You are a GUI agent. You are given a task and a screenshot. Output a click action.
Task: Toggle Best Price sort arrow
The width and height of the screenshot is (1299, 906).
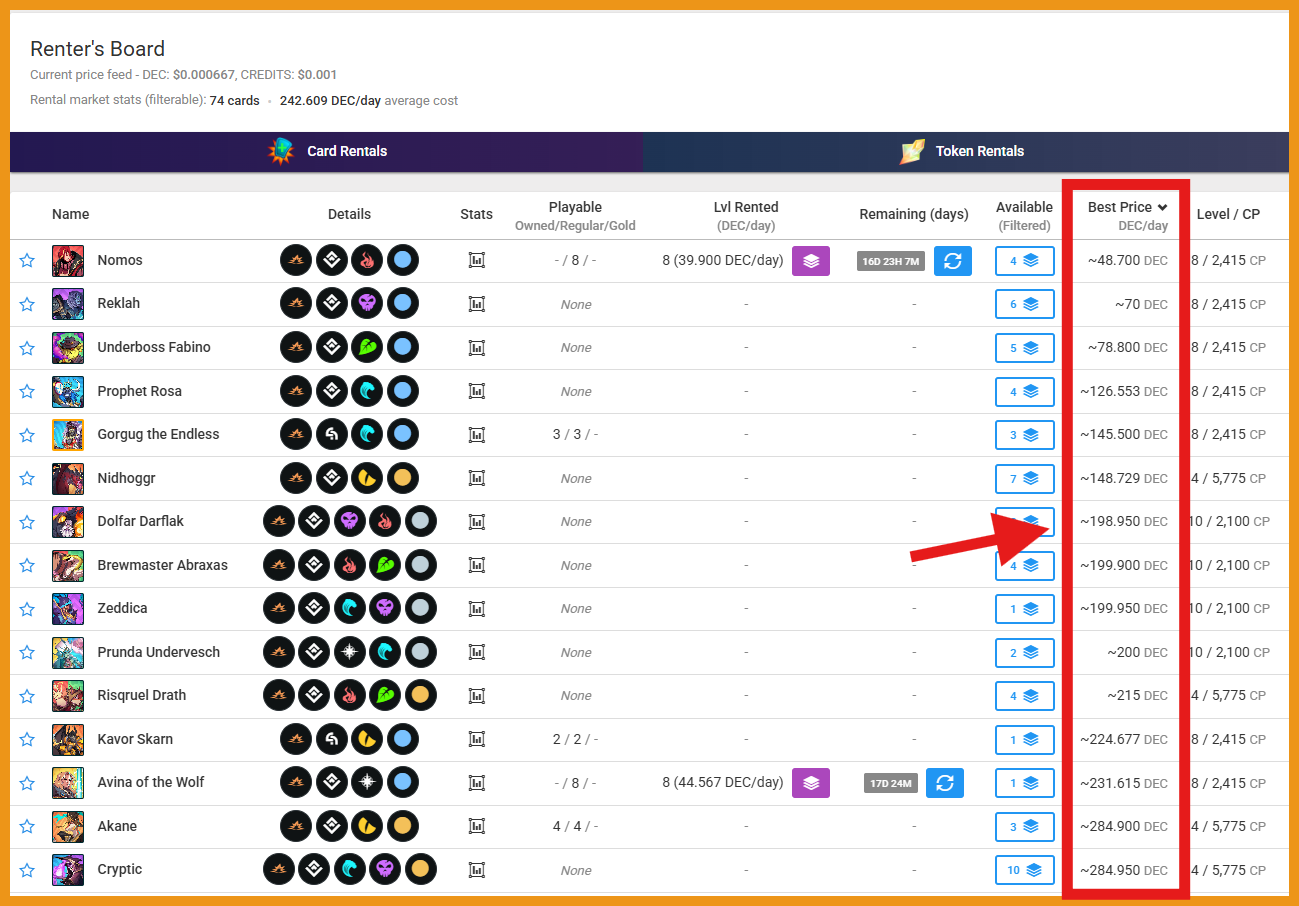click(1163, 208)
